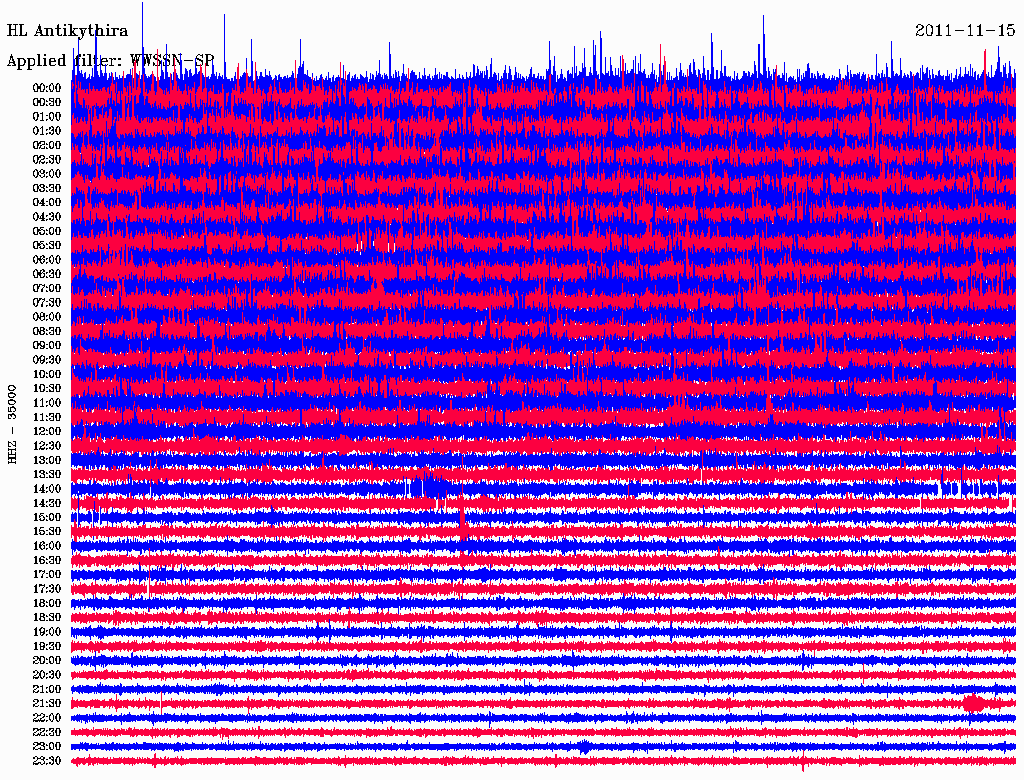Select the 09:00 time label
1024x780 pixels.
click(x=47, y=346)
